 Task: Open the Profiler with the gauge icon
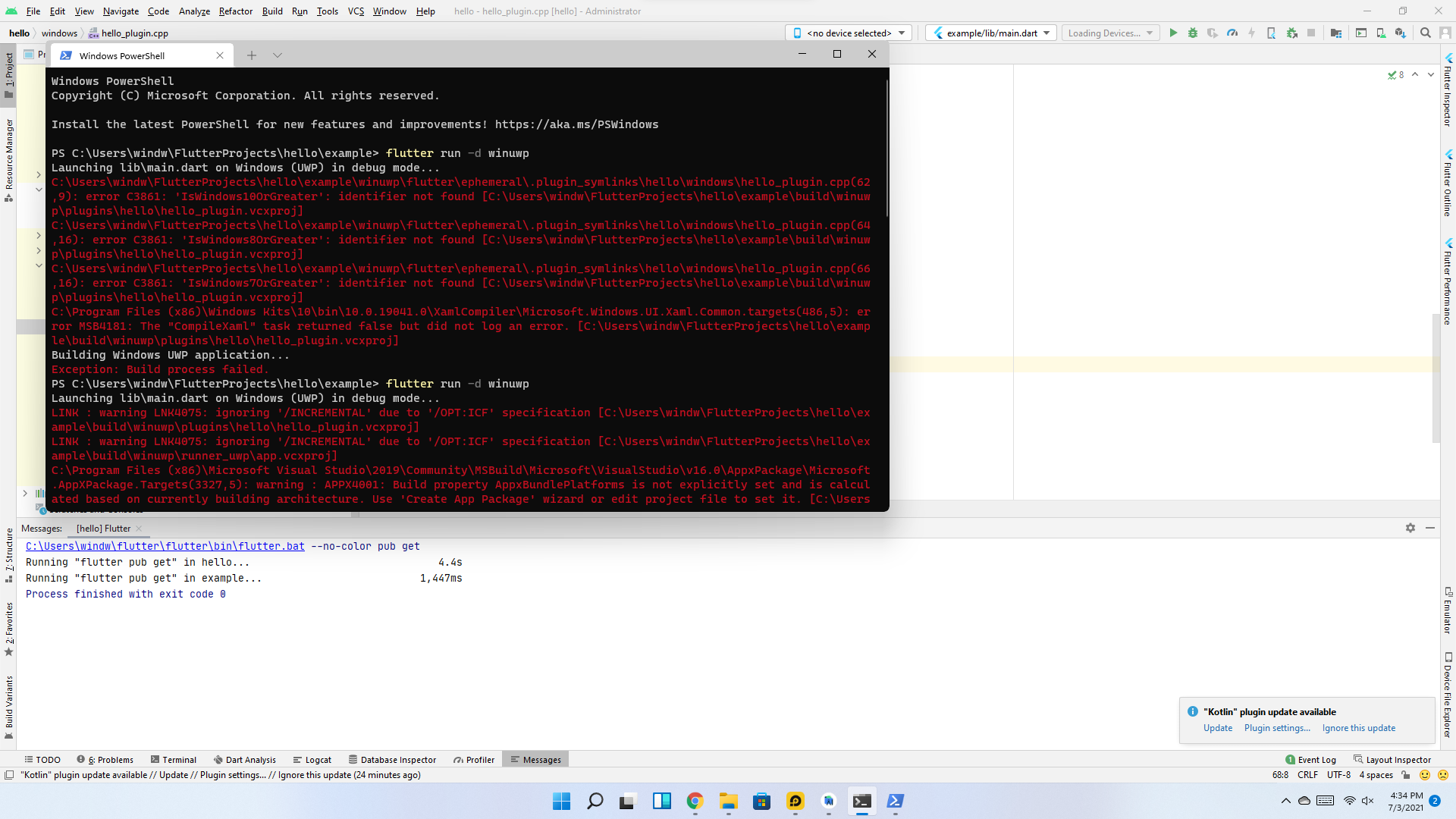[x=1232, y=33]
